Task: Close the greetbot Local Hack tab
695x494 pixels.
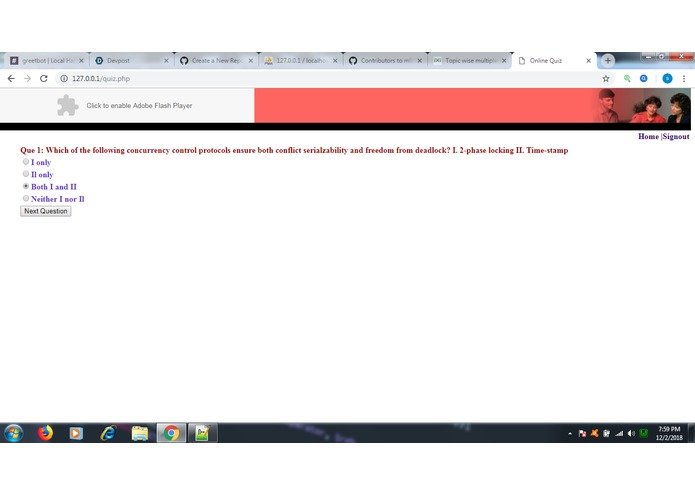Action: (81, 61)
